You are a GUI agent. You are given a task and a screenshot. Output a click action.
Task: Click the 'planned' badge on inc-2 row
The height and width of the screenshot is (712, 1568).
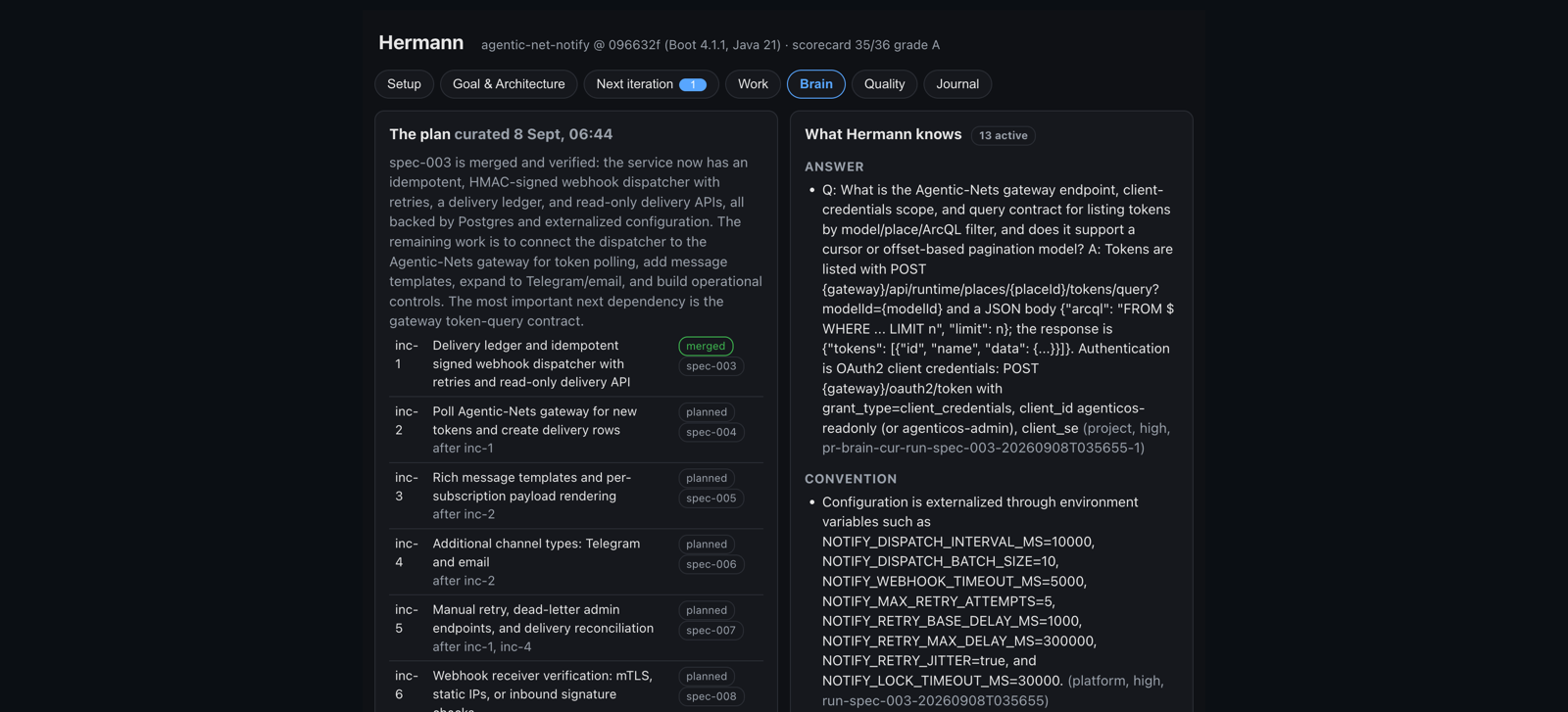coord(707,412)
